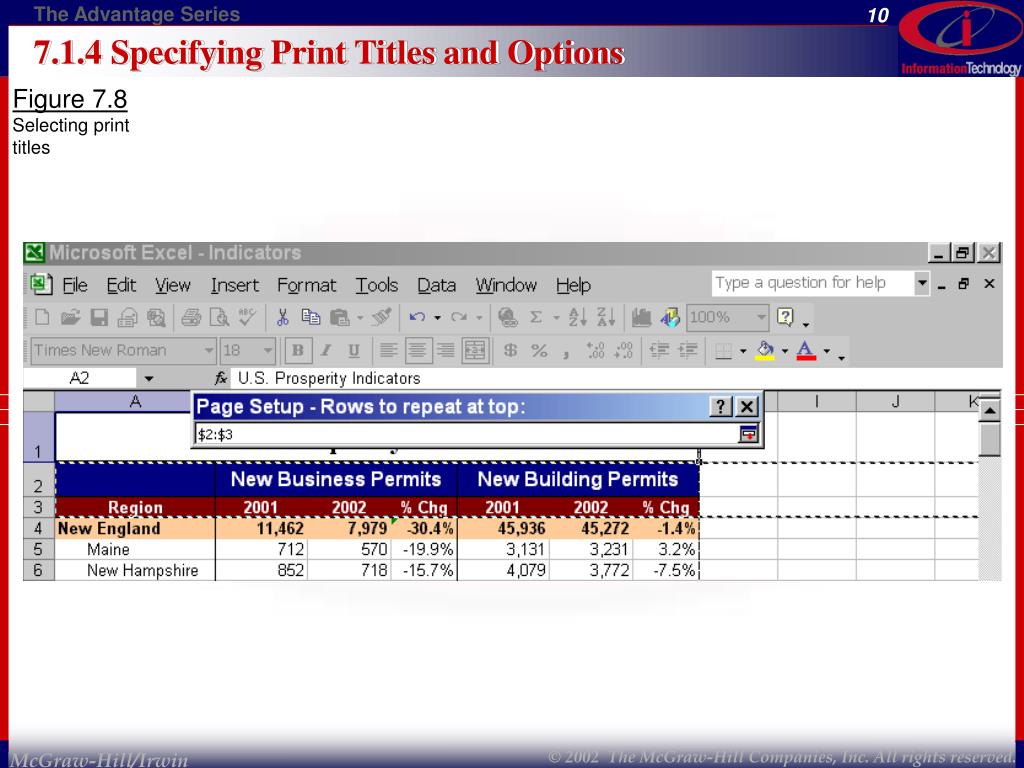This screenshot has height=768, width=1024.
Task: Click the Insert Function fx button
Action: click(221, 378)
